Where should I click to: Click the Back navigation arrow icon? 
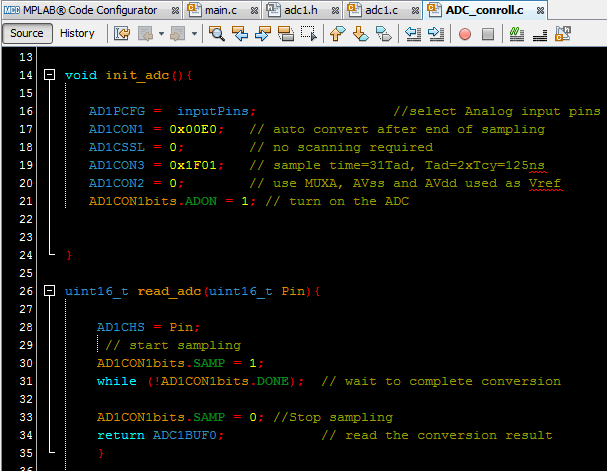point(146,34)
